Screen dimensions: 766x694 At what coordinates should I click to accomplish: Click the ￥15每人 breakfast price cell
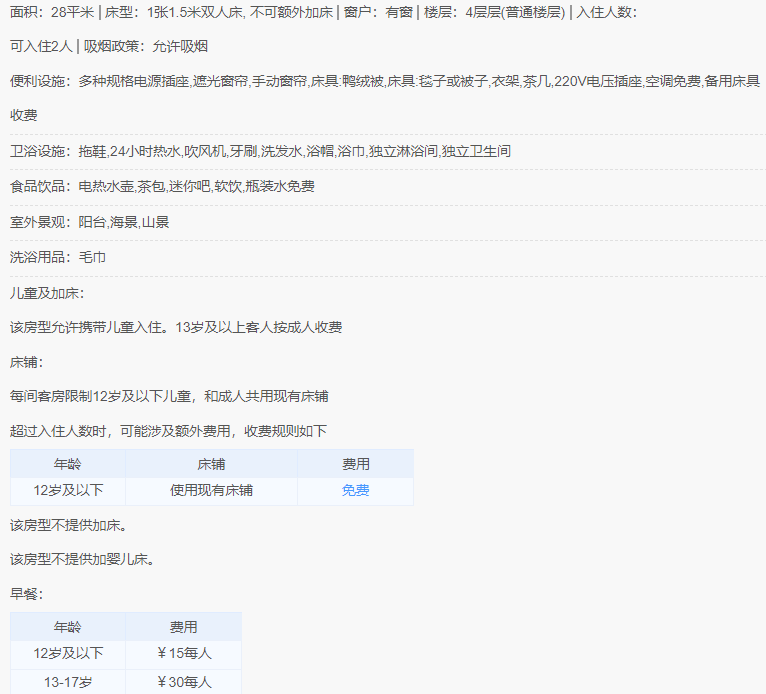184,653
